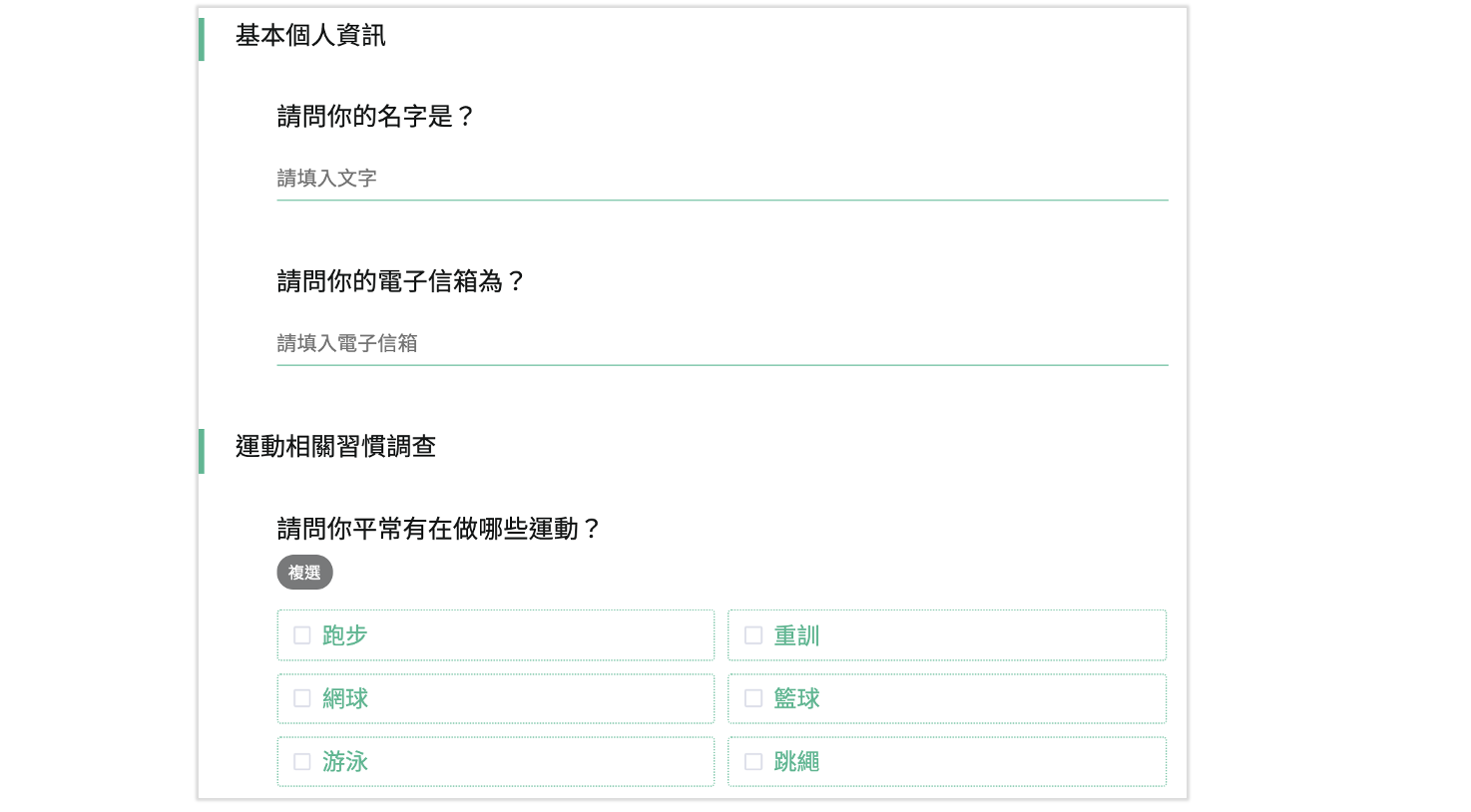Click the 基本個人資訊 section header

pyautogui.click(x=311, y=36)
